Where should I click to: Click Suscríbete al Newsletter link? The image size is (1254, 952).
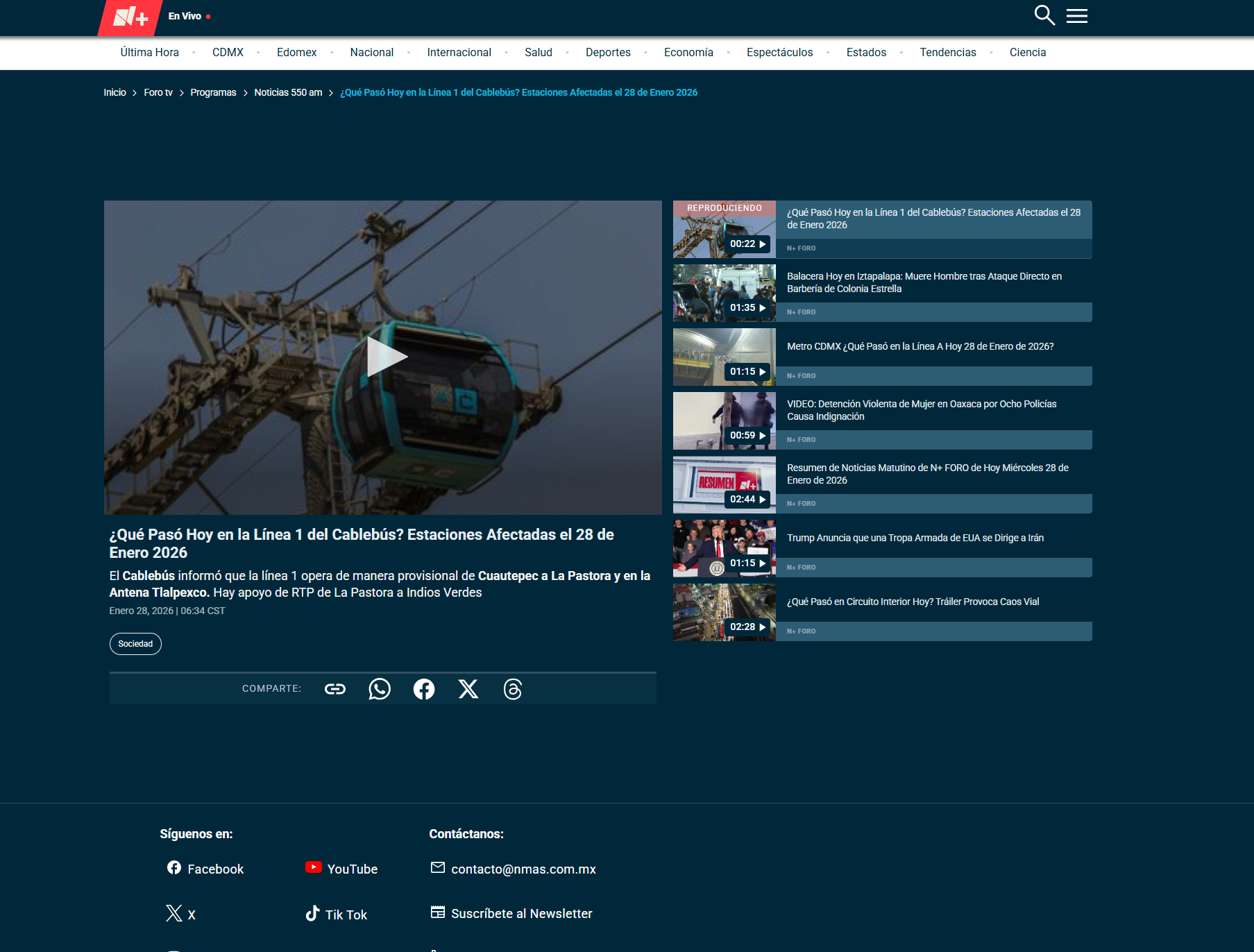(x=522, y=914)
